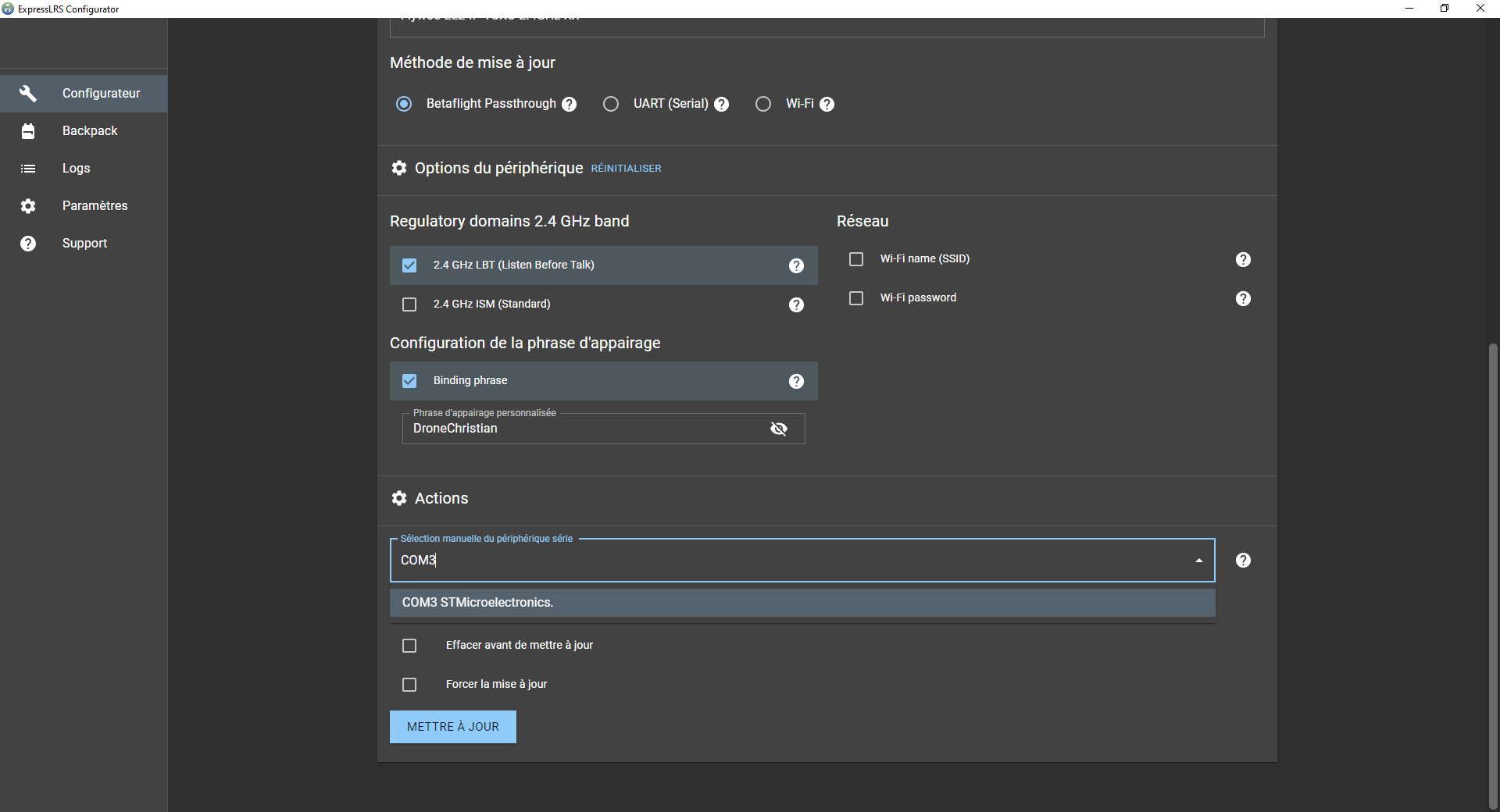Collapse the serial device dropdown arrow
The height and width of the screenshot is (812, 1500).
click(x=1198, y=561)
